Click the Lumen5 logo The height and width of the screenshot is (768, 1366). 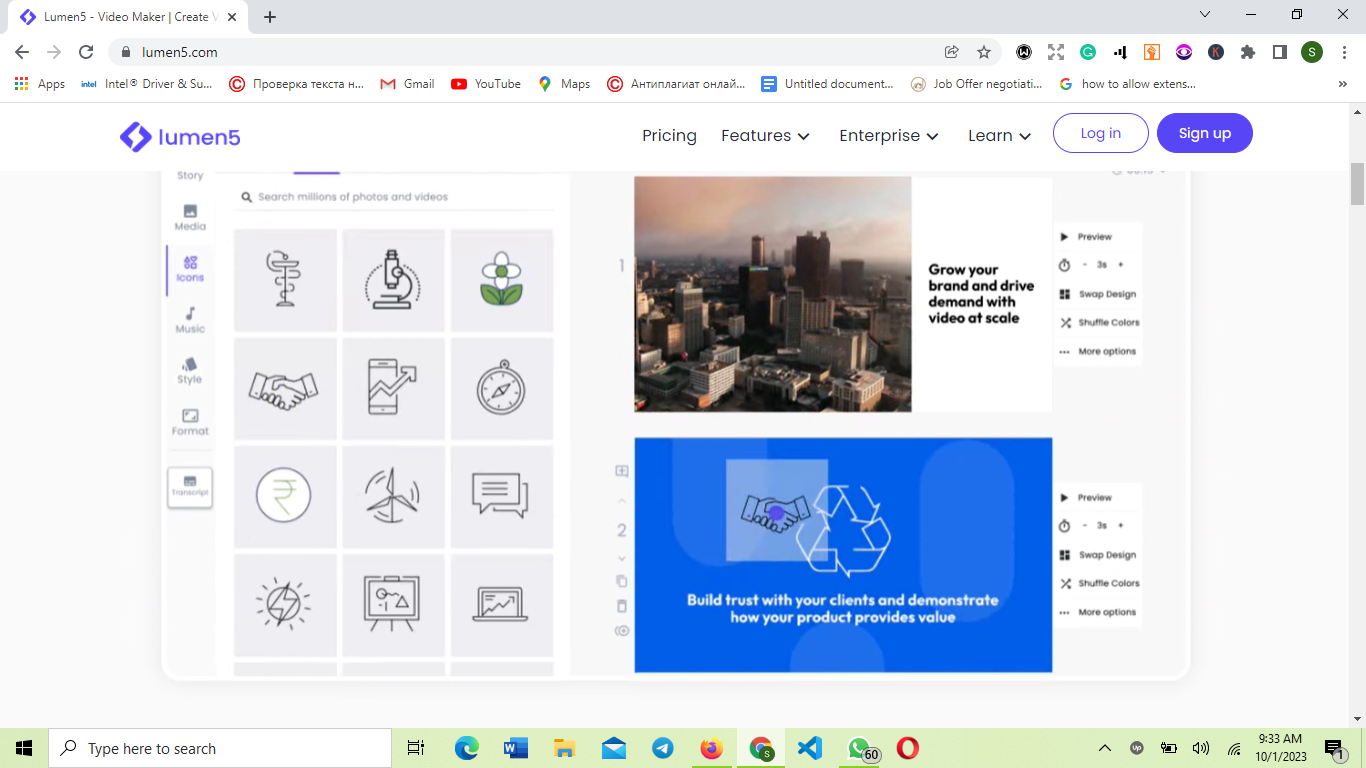(180, 136)
